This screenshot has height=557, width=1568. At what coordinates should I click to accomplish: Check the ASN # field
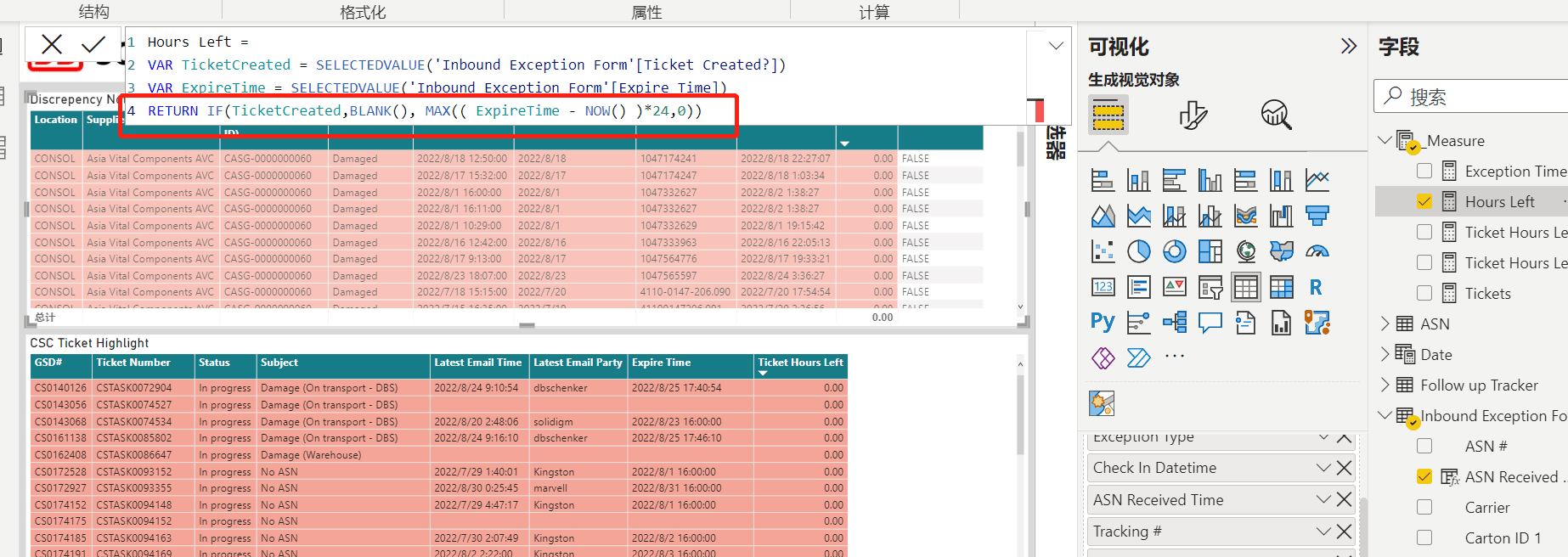coord(1424,446)
